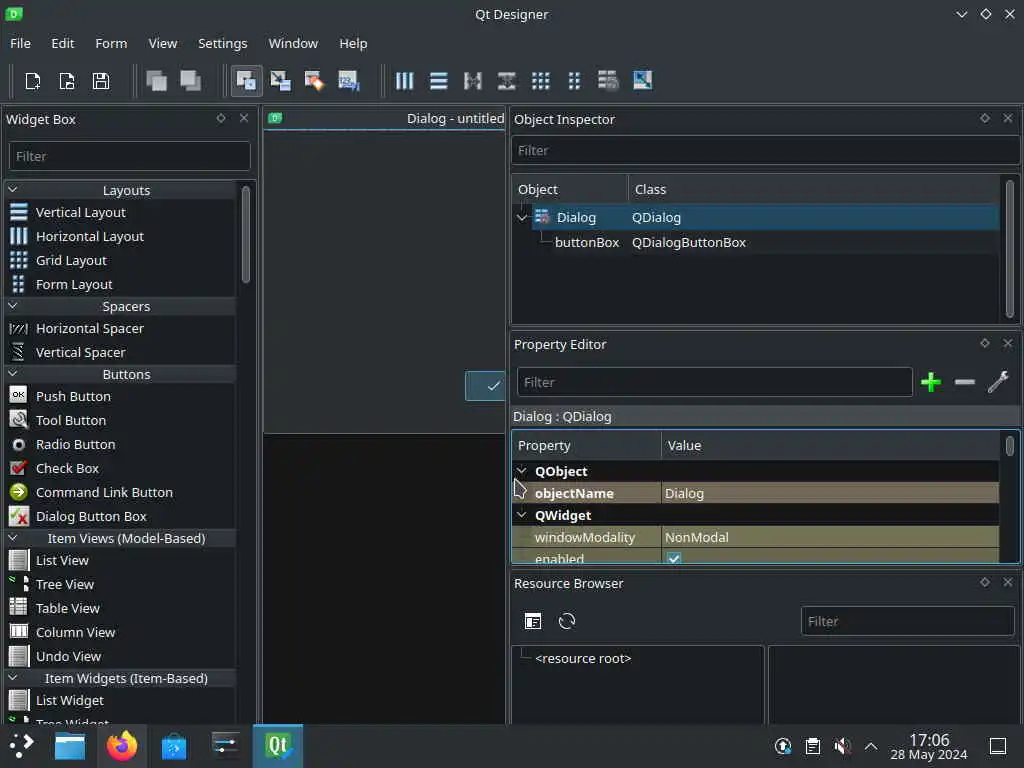Float the Property Editor dock panel
The height and width of the screenshot is (768, 1024).
[985, 343]
